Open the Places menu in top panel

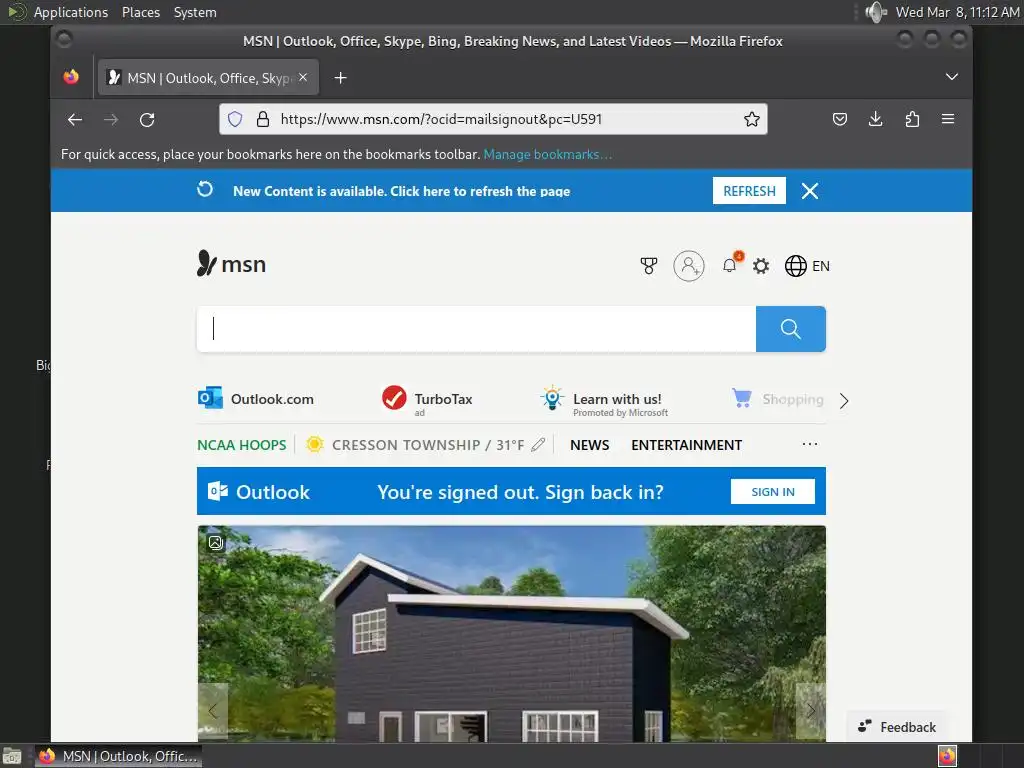click(141, 12)
